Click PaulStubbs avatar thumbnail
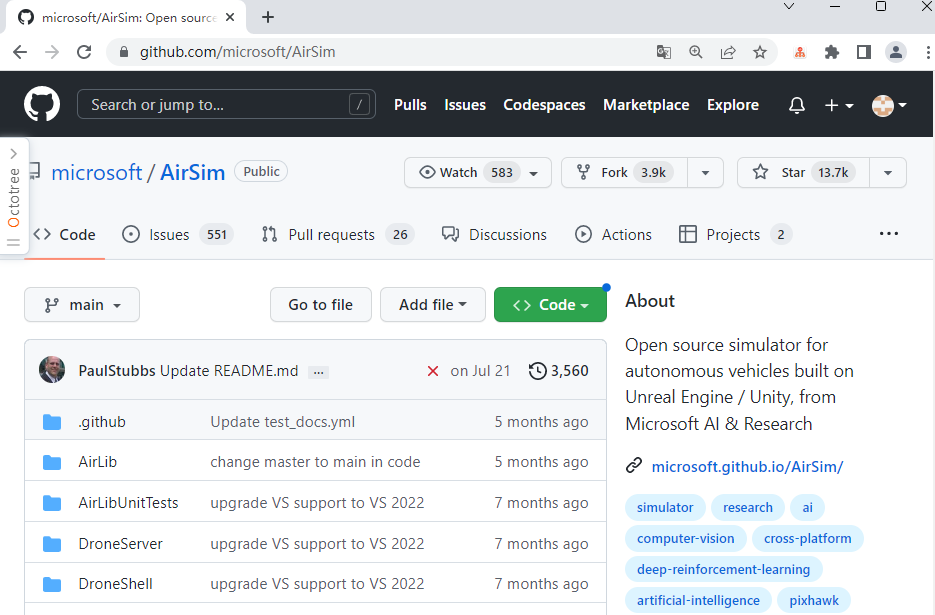935x615 pixels. [x=52, y=370]
